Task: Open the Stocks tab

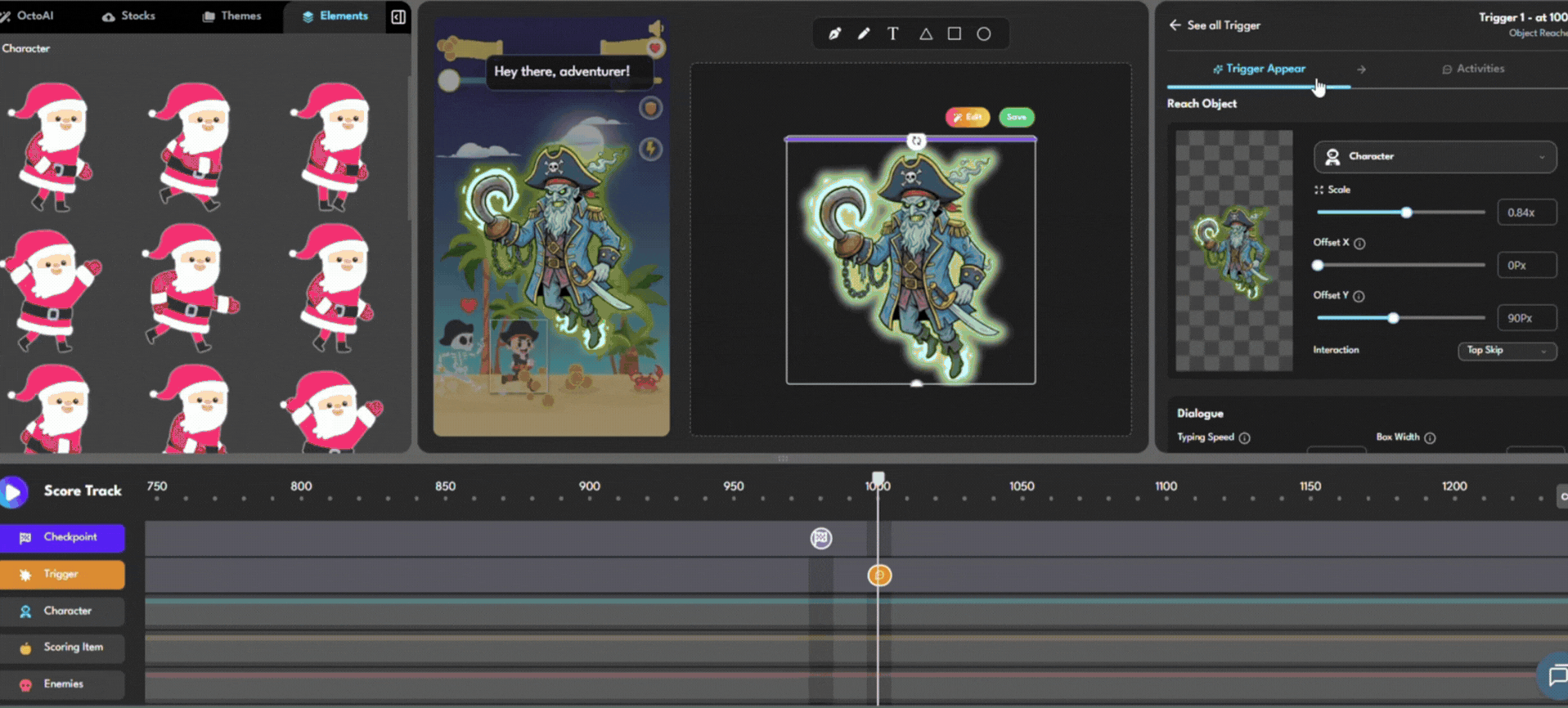Action: (129, 16)
